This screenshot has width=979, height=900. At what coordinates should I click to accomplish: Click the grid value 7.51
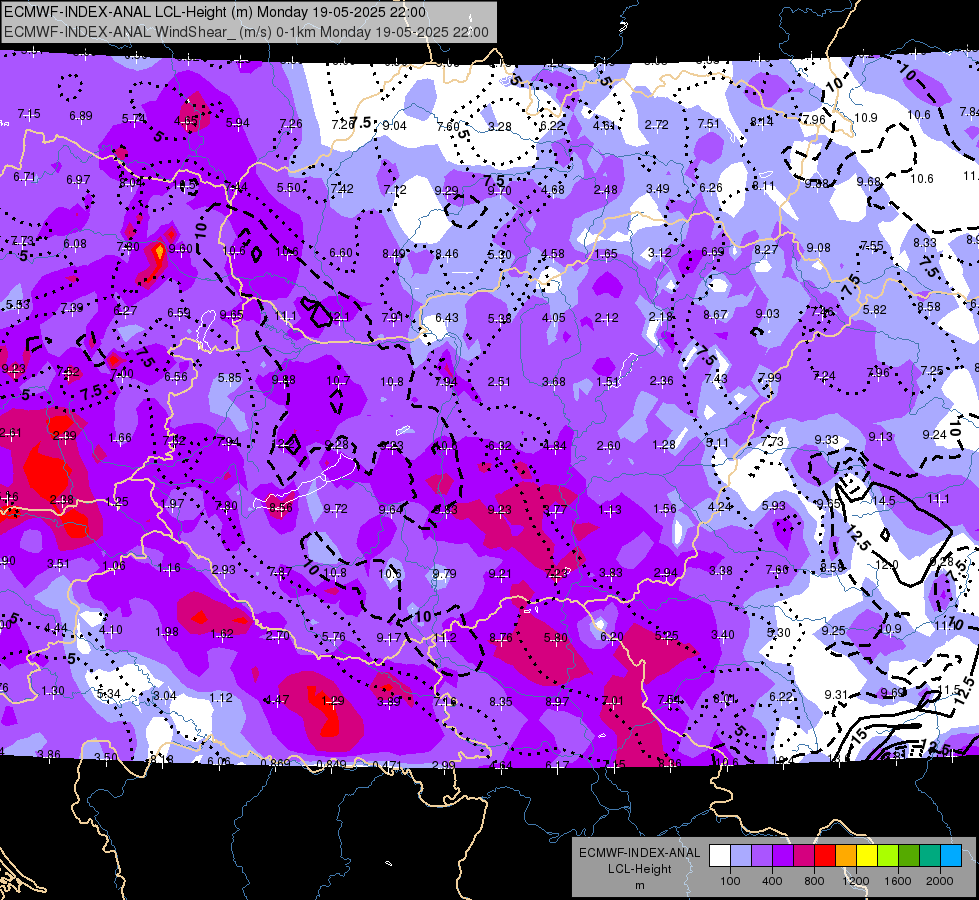tap(709, 124)
